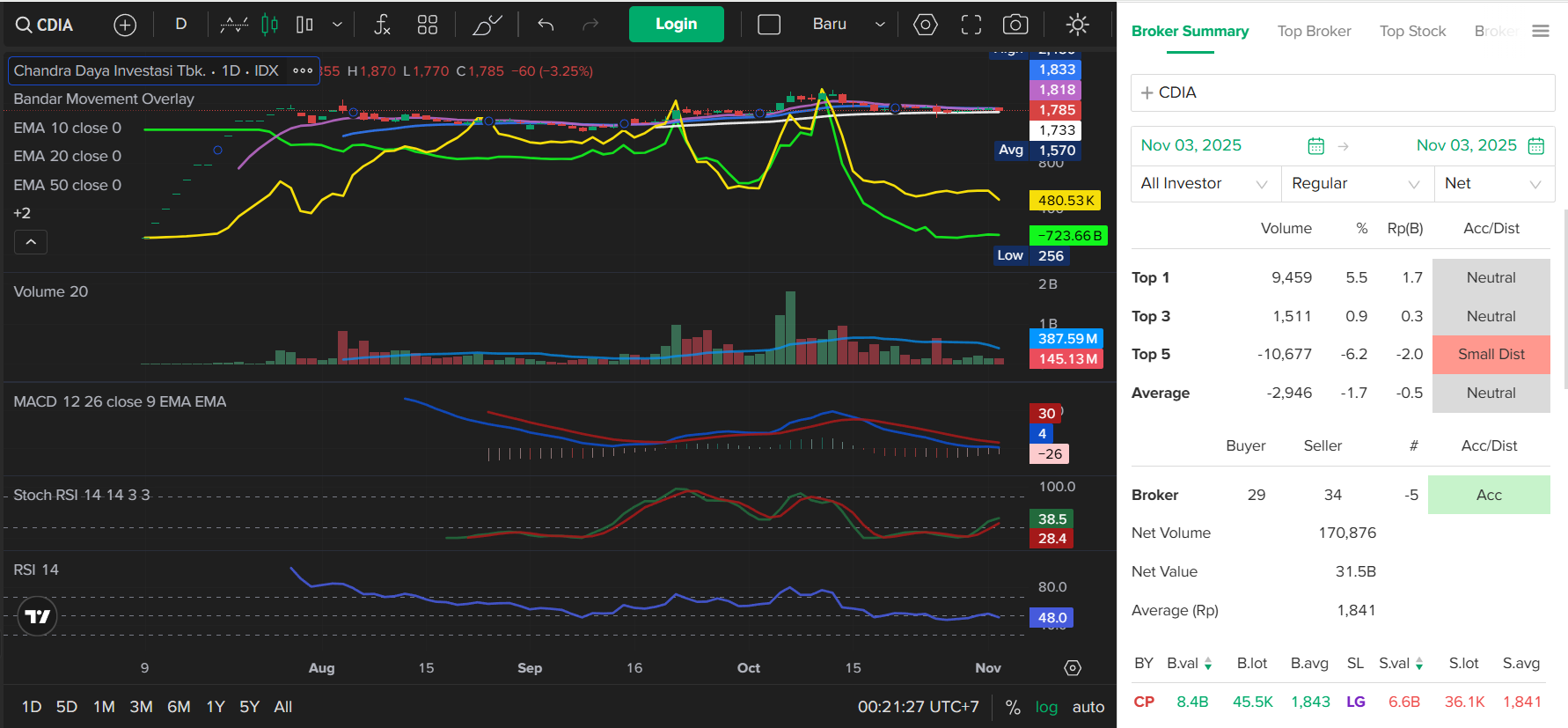Open chart settings hexagon icon

925,25
